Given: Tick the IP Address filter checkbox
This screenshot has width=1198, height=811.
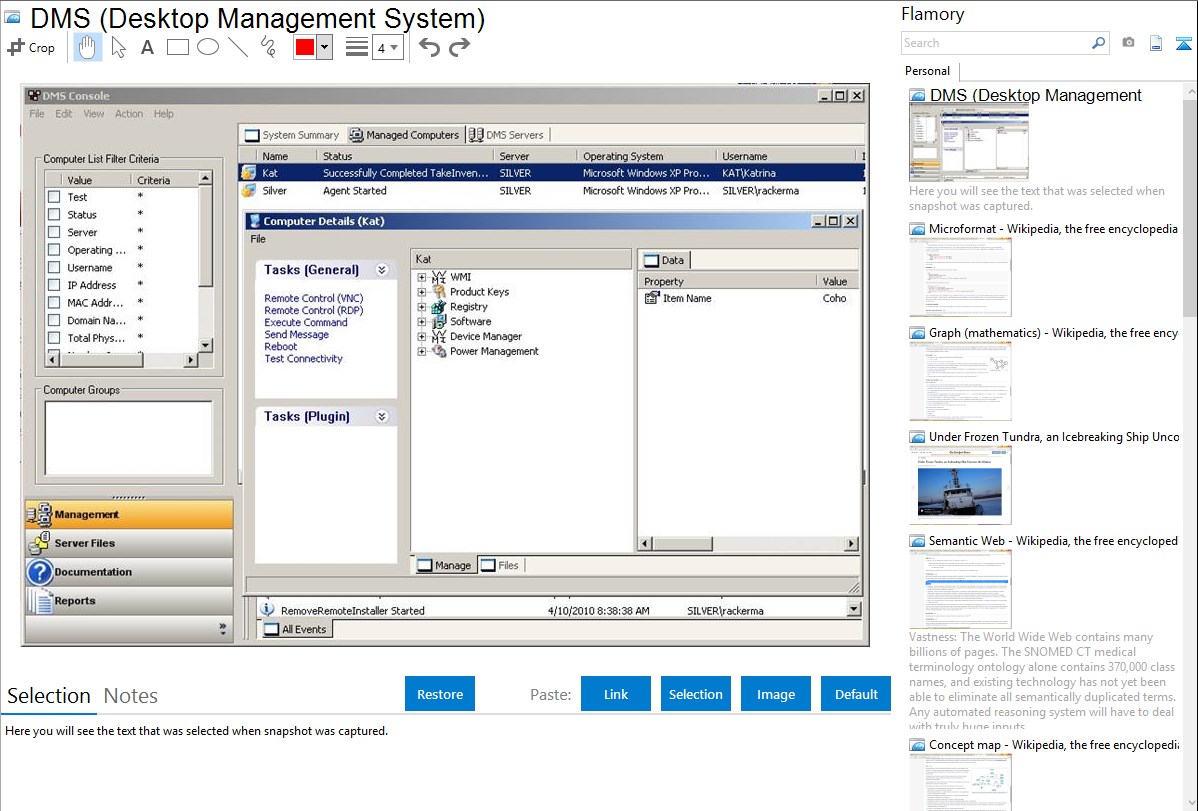Looking at the screenshot, I should pyautogui.click(x=54, y=285).
